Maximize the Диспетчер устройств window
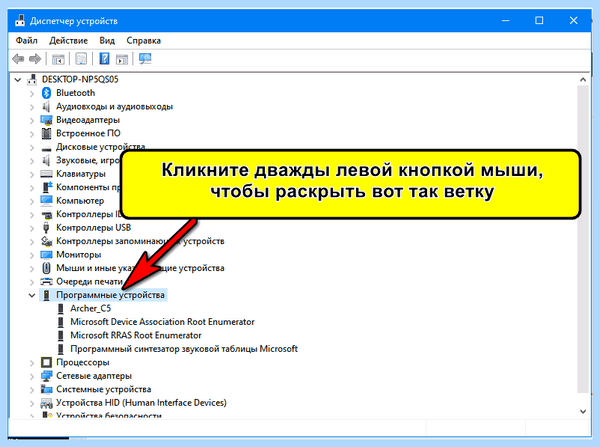 coord(539,21)
